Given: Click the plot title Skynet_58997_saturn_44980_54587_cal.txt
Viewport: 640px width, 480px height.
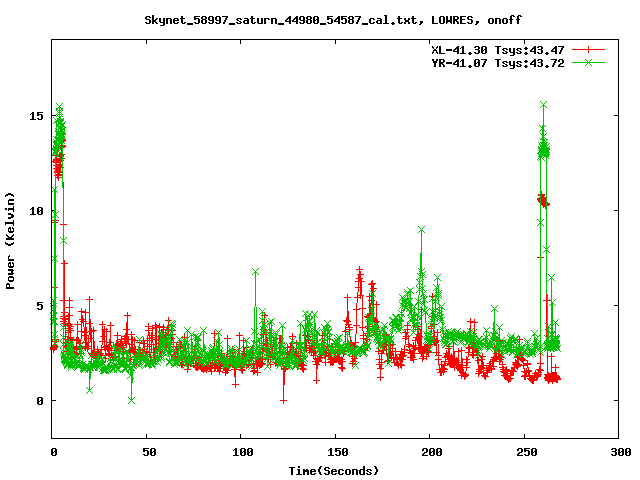Looking at the screenshot, I should 281,20.
